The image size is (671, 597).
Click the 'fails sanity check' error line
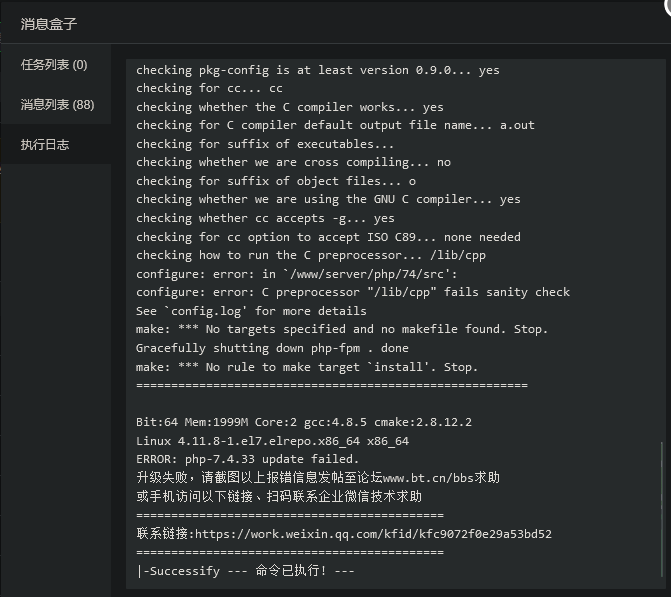coord(353,292)
